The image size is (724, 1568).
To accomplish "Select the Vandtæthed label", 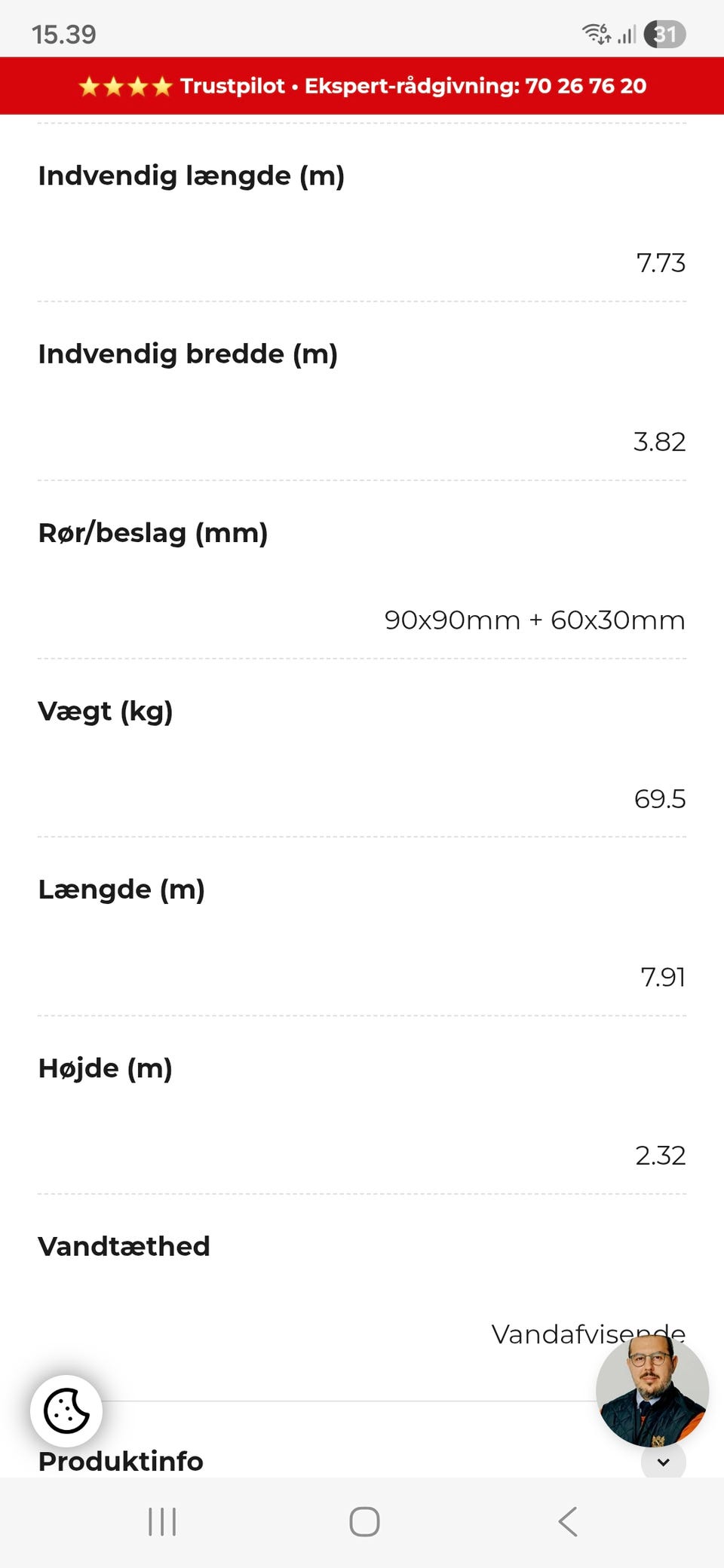I will [124, 1246].
